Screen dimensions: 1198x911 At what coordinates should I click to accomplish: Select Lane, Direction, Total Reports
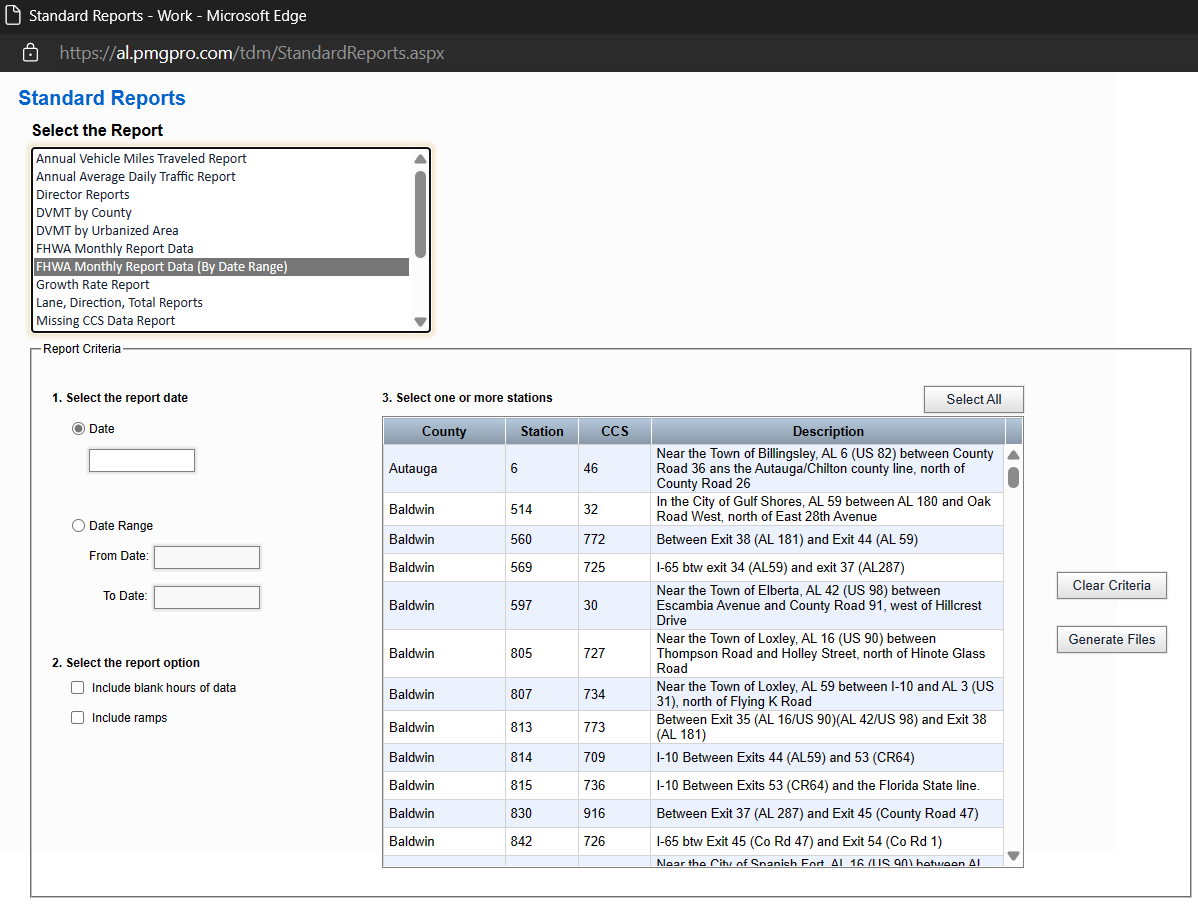coord(222,303)
